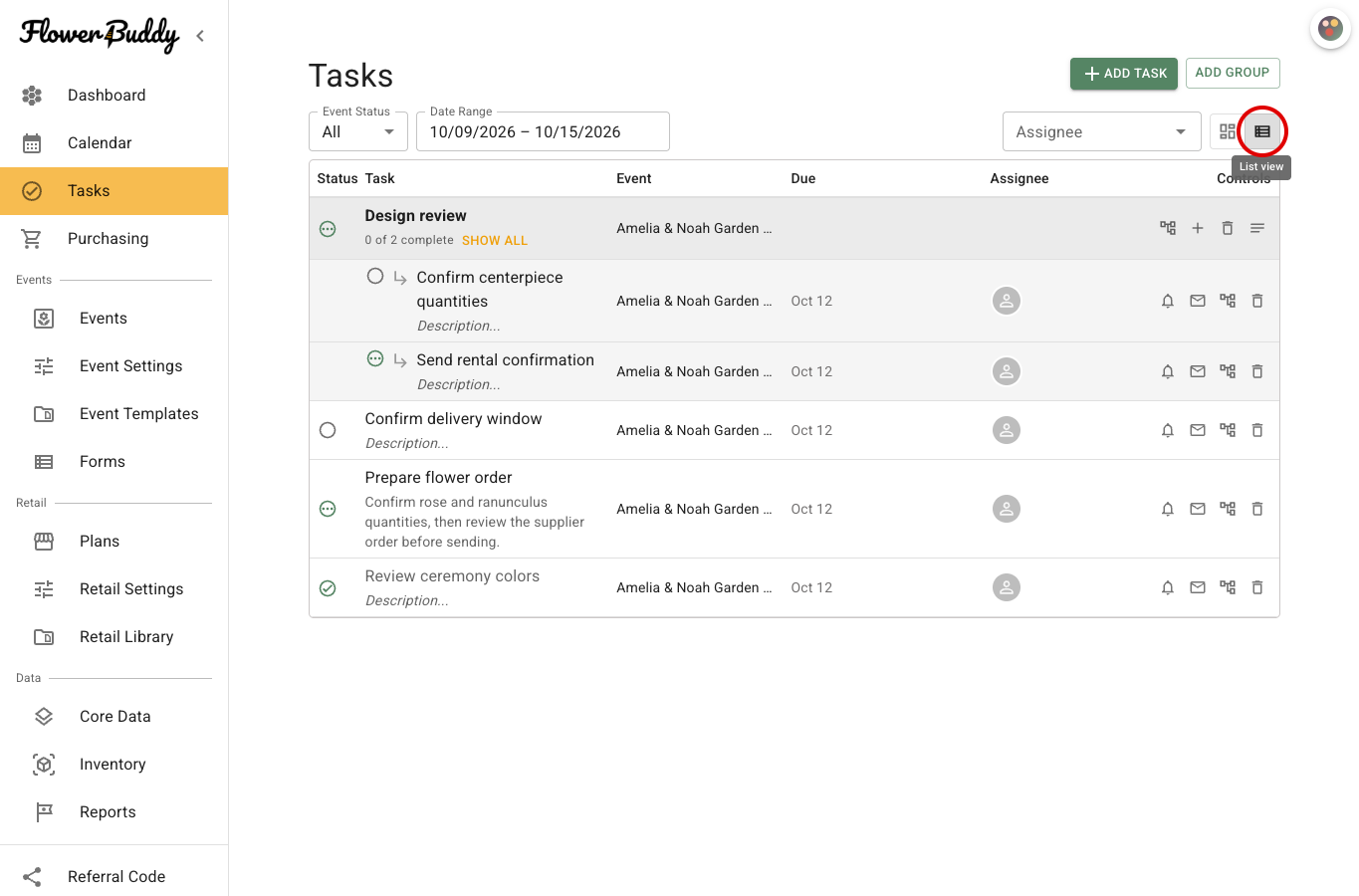
Task: Click the trash icon for Send rental confirmation
Action: click(x=1257, y=371)
